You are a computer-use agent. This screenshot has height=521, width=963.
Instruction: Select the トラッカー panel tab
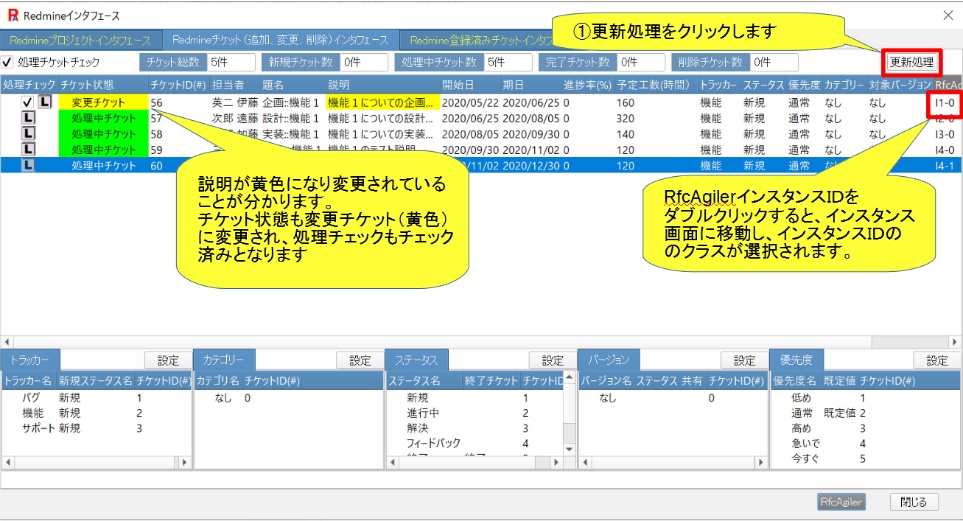[x=30, y=359]
